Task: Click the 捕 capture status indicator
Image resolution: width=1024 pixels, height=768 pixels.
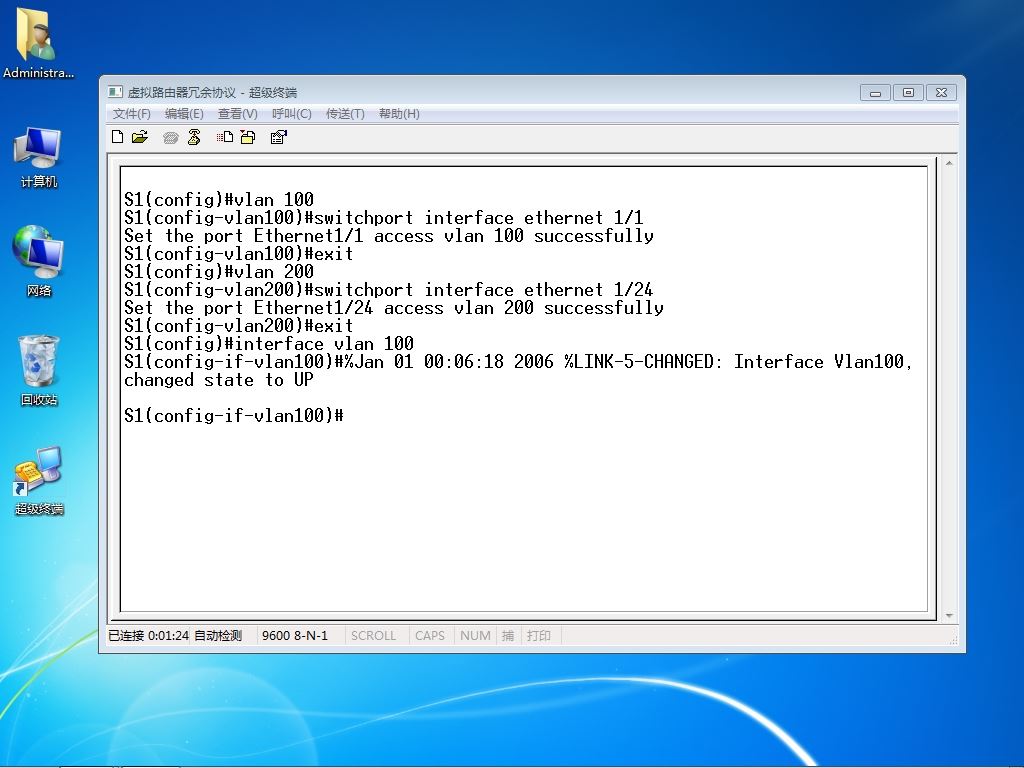Action: click(507, 635)
